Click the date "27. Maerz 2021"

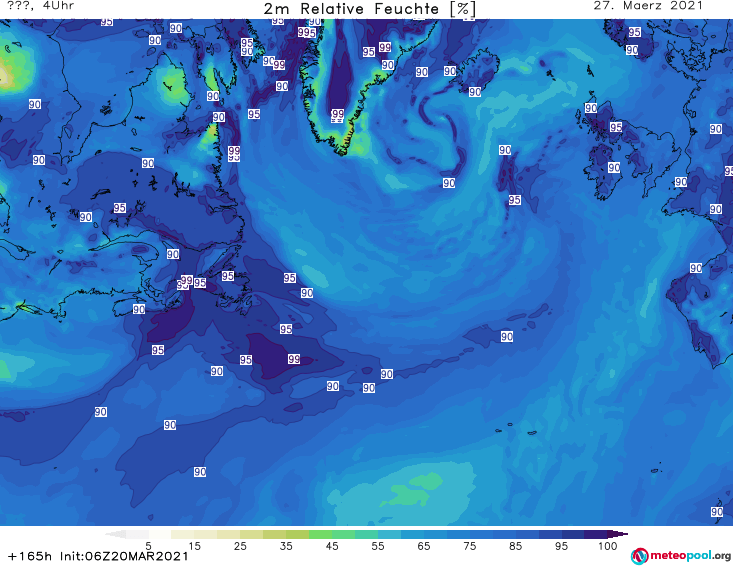pyautogui.click(x=648, y=6)
